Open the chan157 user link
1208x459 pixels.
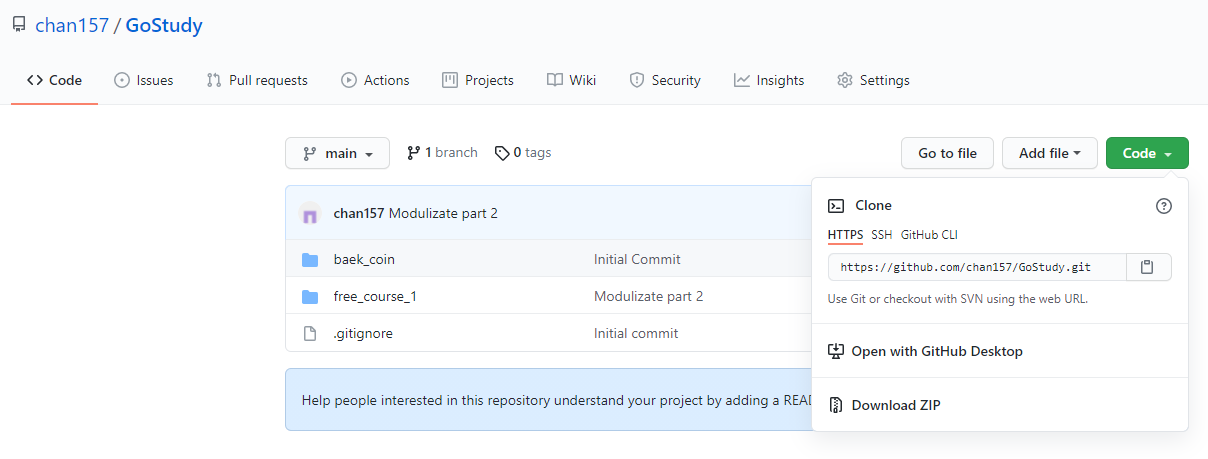coord(72,25)
